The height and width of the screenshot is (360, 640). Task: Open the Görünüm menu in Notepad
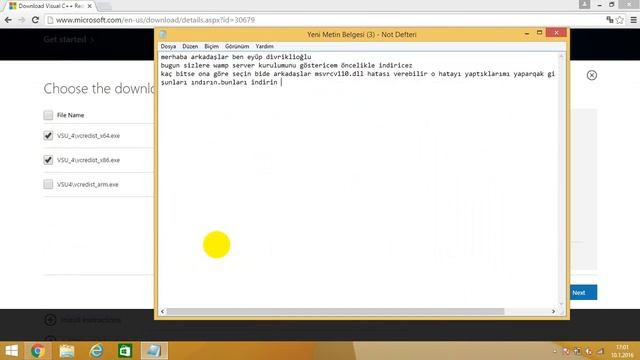[x=237, y=47]
